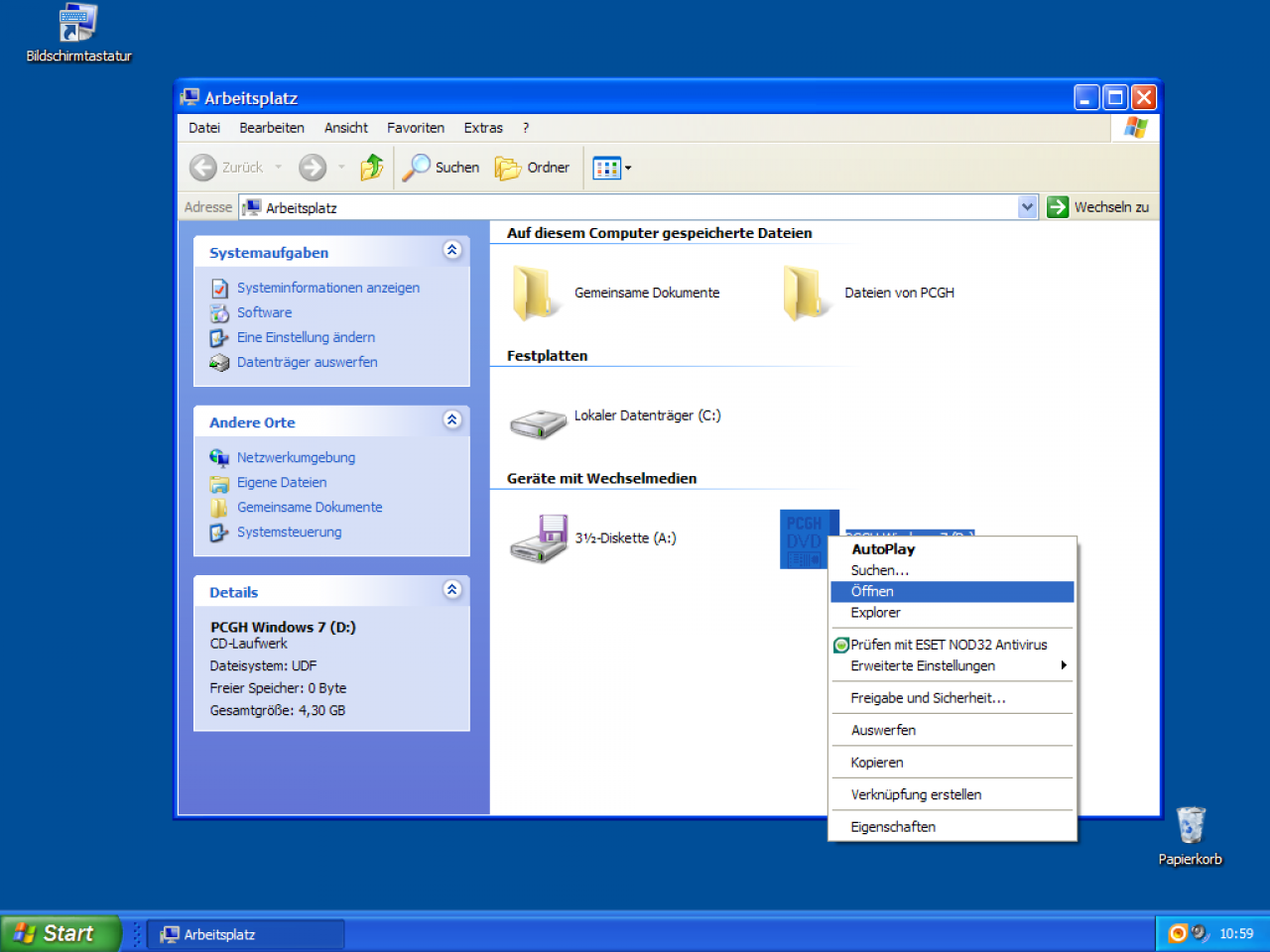
Task: Expand the address bar dropdown arrow
Action: tap(1028, 207)
